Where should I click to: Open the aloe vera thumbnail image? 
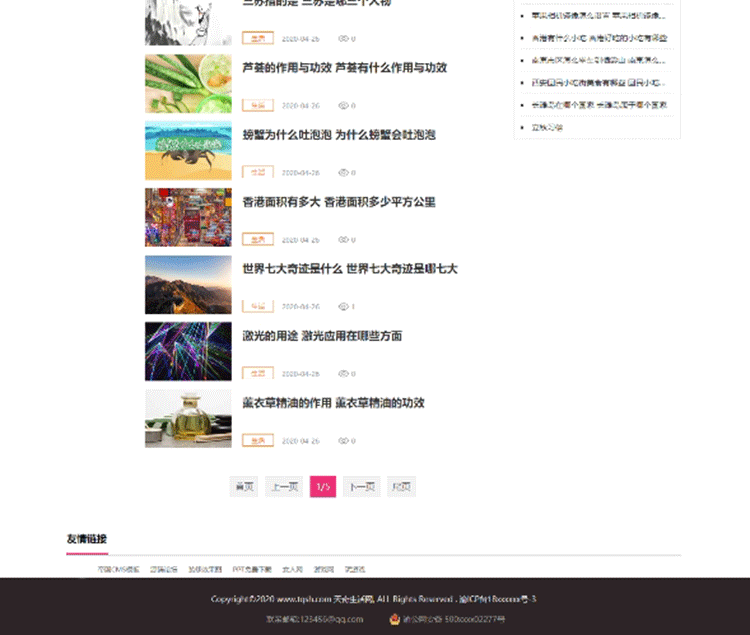[x=188, y=84]
